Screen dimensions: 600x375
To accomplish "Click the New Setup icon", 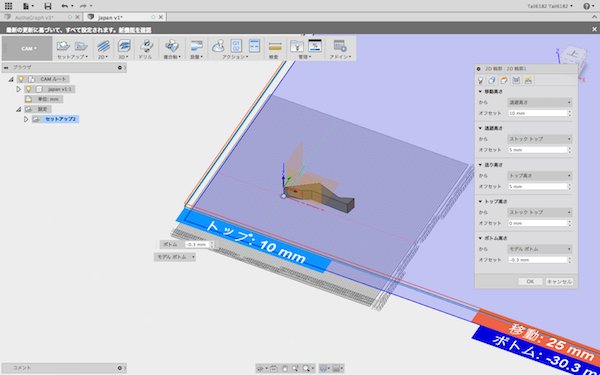I will tap(63, 46).
